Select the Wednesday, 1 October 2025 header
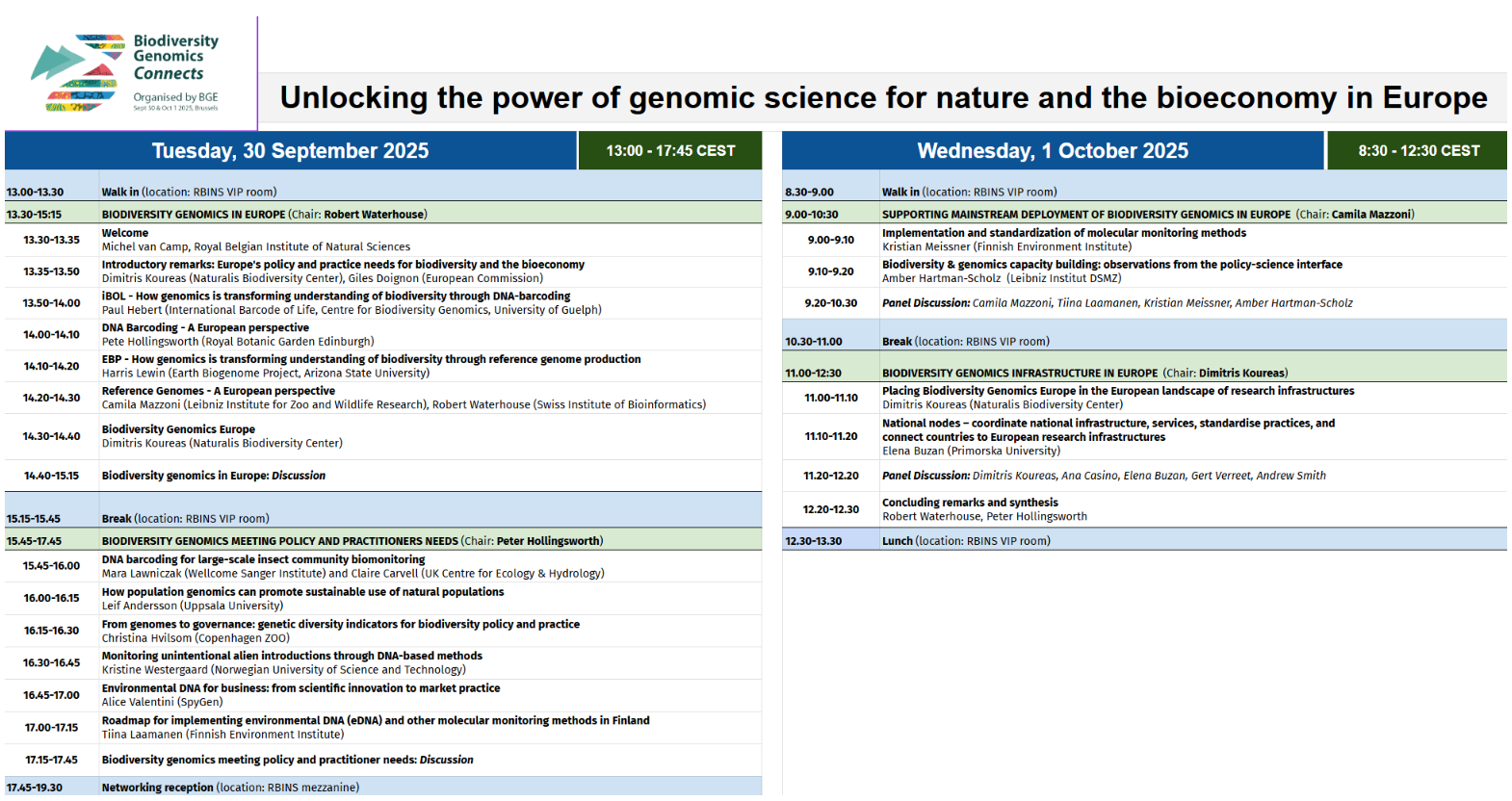This screenshot has width=1512, height=801. (x=1052, y=151)
